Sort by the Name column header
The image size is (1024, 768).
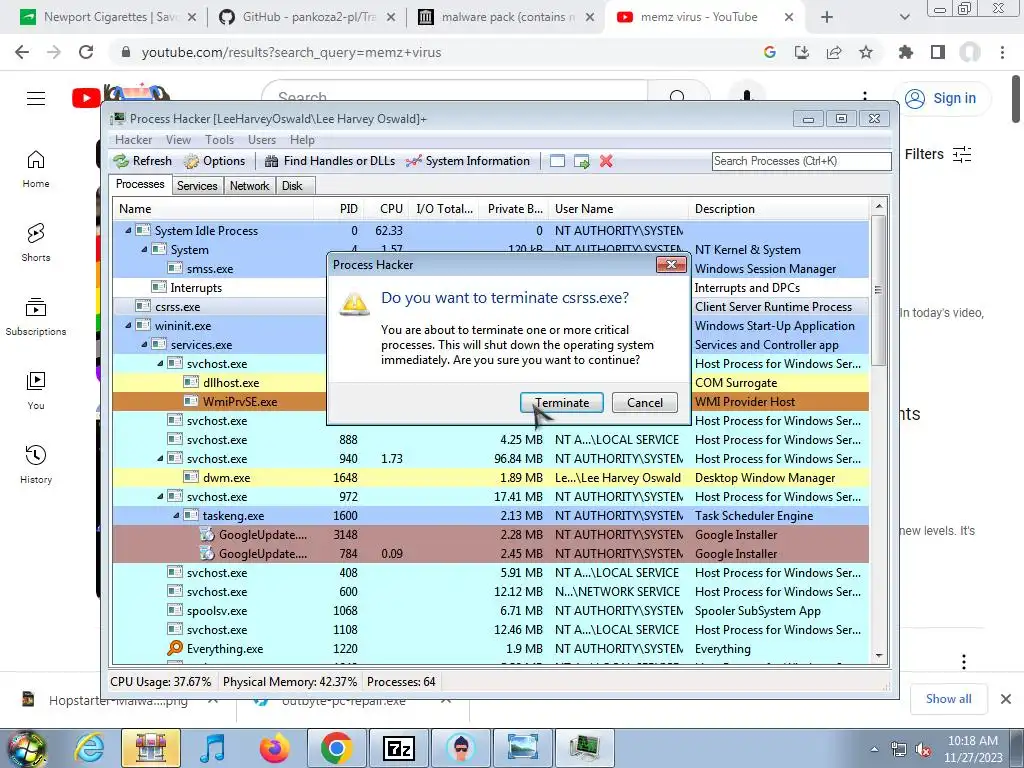click(x=213, y=209)
